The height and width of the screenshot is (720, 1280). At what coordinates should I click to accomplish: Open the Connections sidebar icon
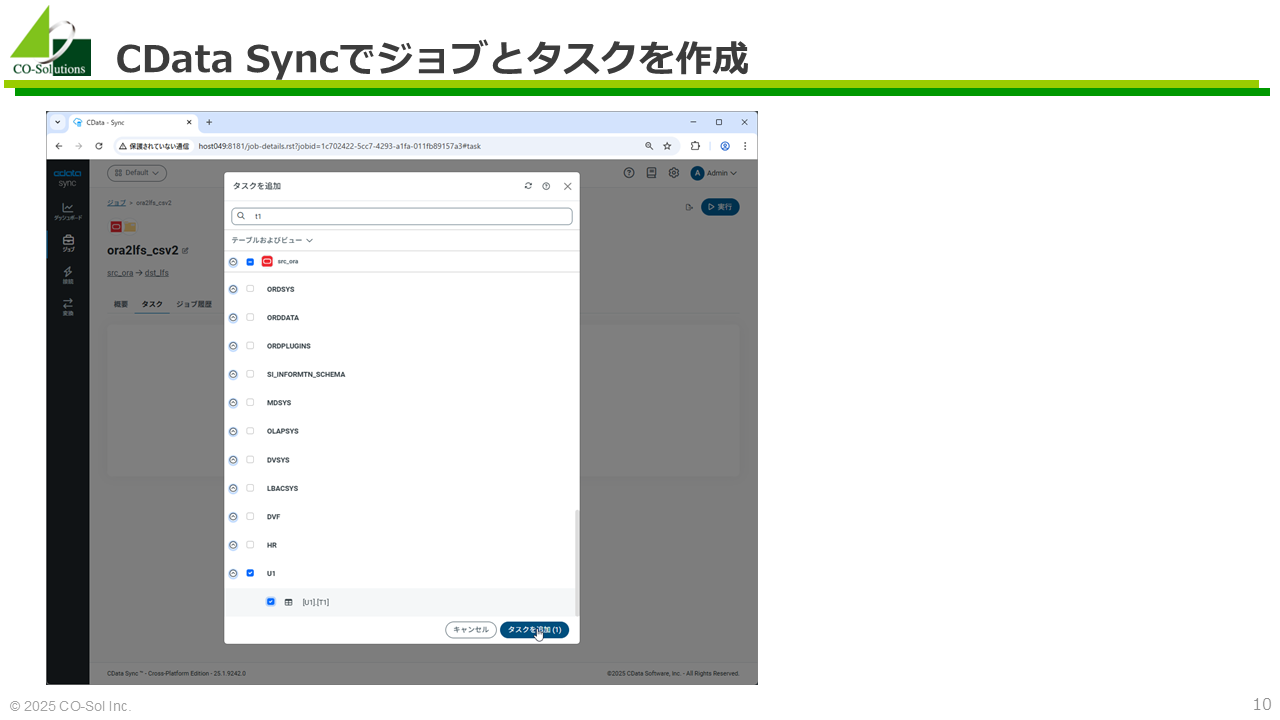click(68, 275)
